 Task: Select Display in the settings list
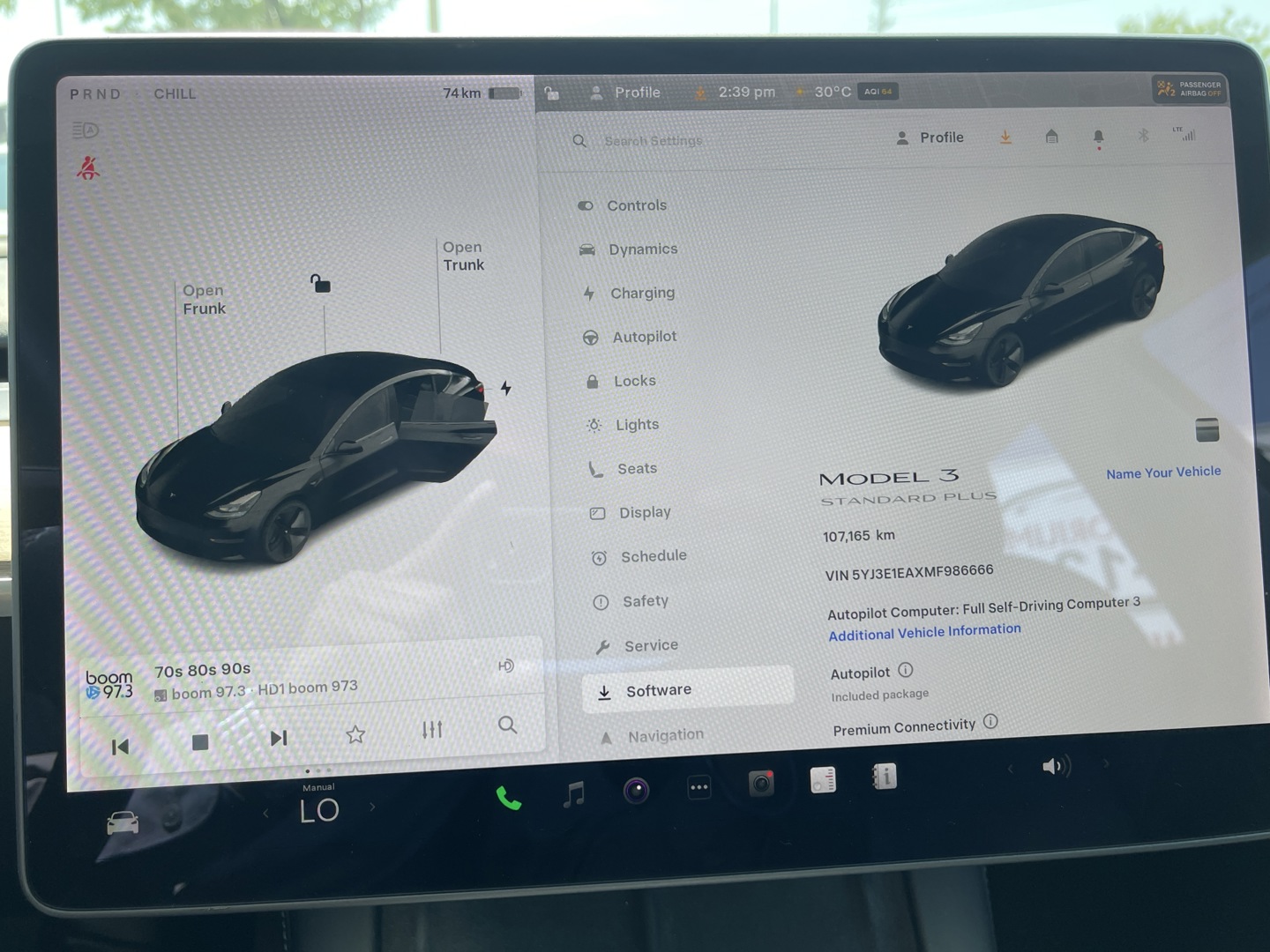click(630, 513)
